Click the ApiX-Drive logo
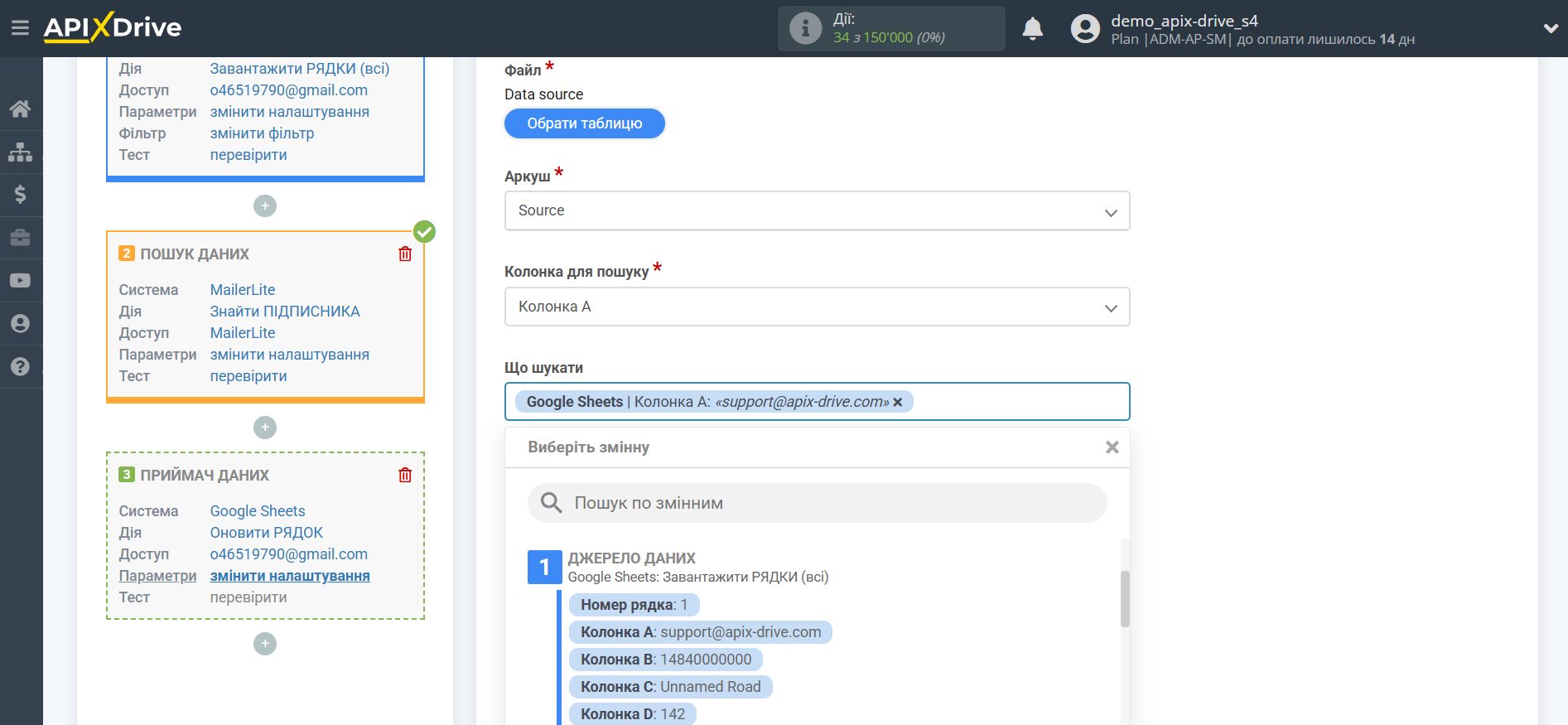The height and width of the screenshot is (725, 1568). tap(113, 27)
